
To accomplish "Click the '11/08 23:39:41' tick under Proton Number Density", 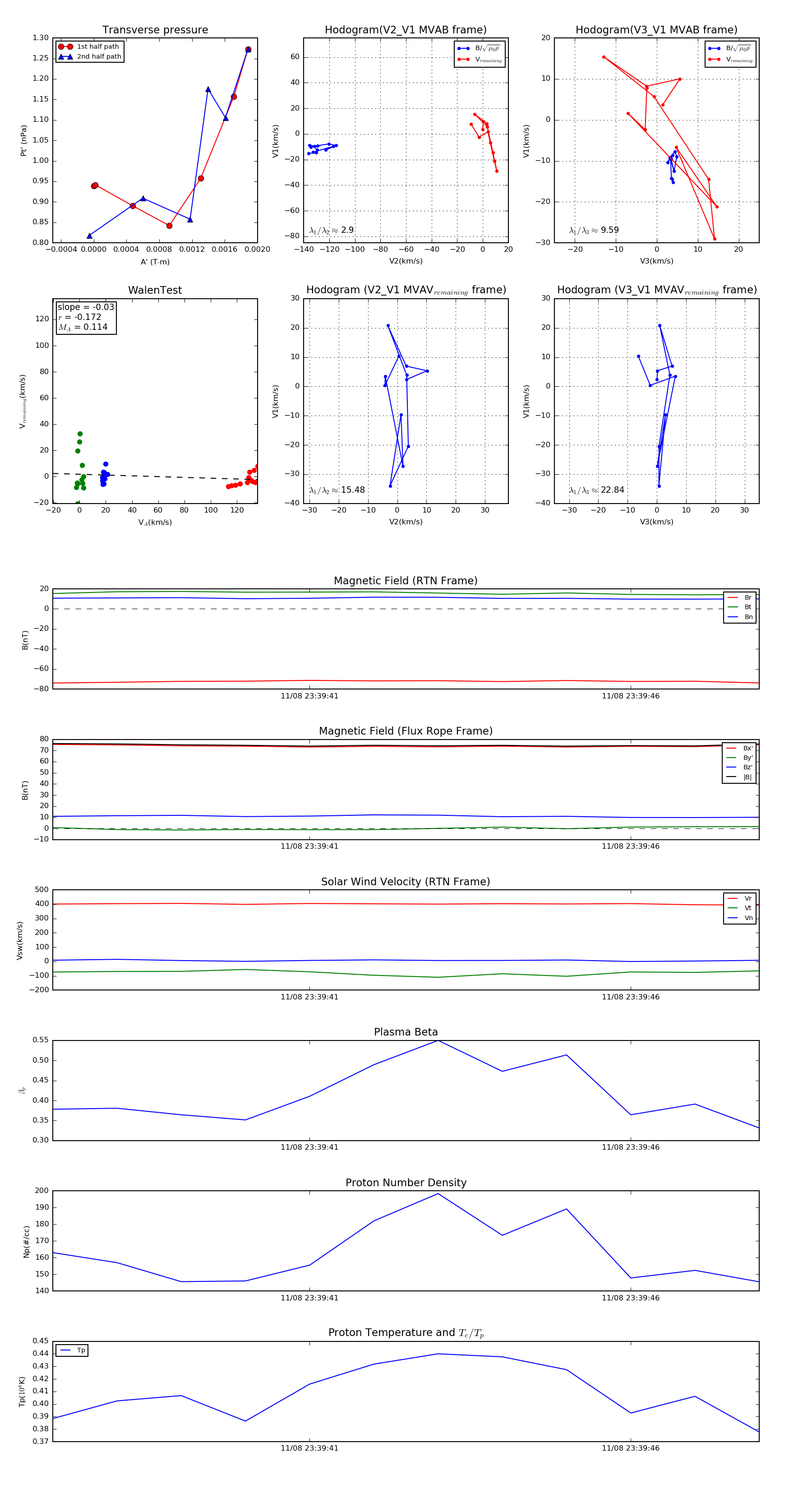I will click(x=310, y=1298).
